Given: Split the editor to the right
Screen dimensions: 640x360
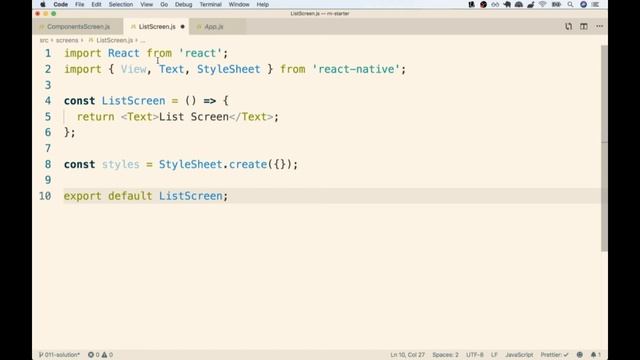Looking at the screenshot, I should click(584, 27).
